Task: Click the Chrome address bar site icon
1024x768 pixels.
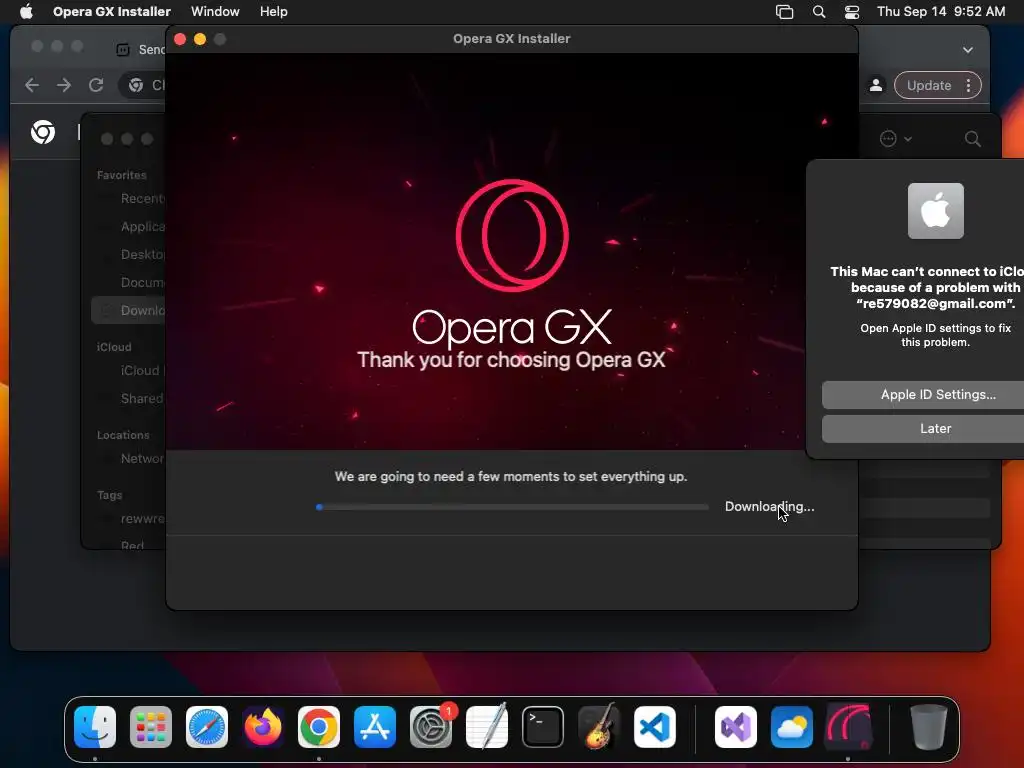Action: click(x=136, y=85)
